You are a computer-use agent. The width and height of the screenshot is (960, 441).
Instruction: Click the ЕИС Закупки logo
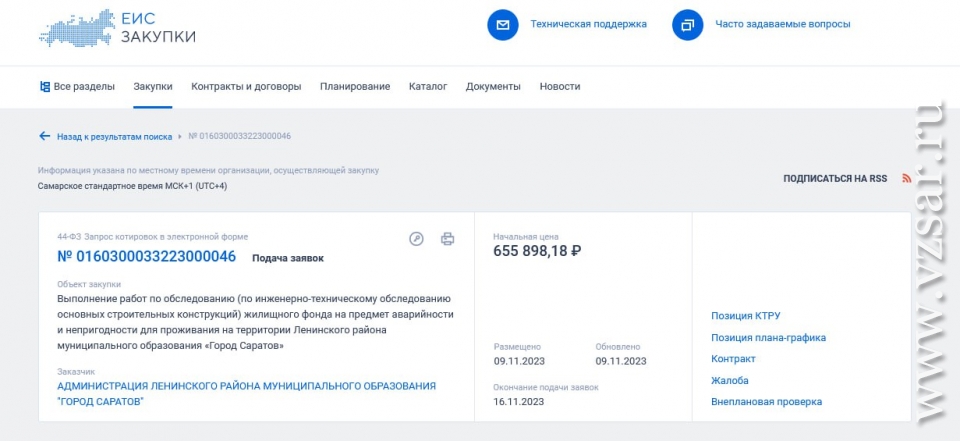pyautogui.click(x=118, y=28)
